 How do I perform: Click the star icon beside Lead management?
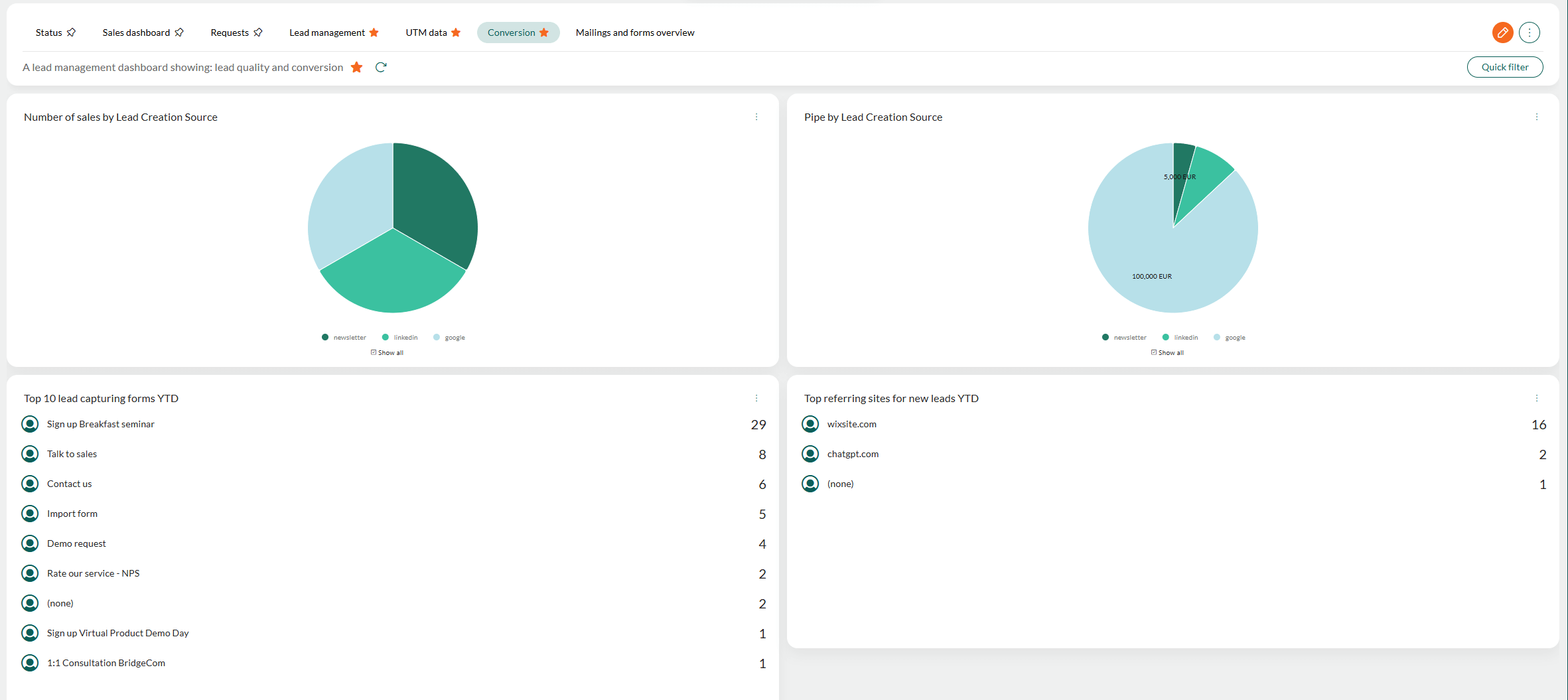(374, 32)
